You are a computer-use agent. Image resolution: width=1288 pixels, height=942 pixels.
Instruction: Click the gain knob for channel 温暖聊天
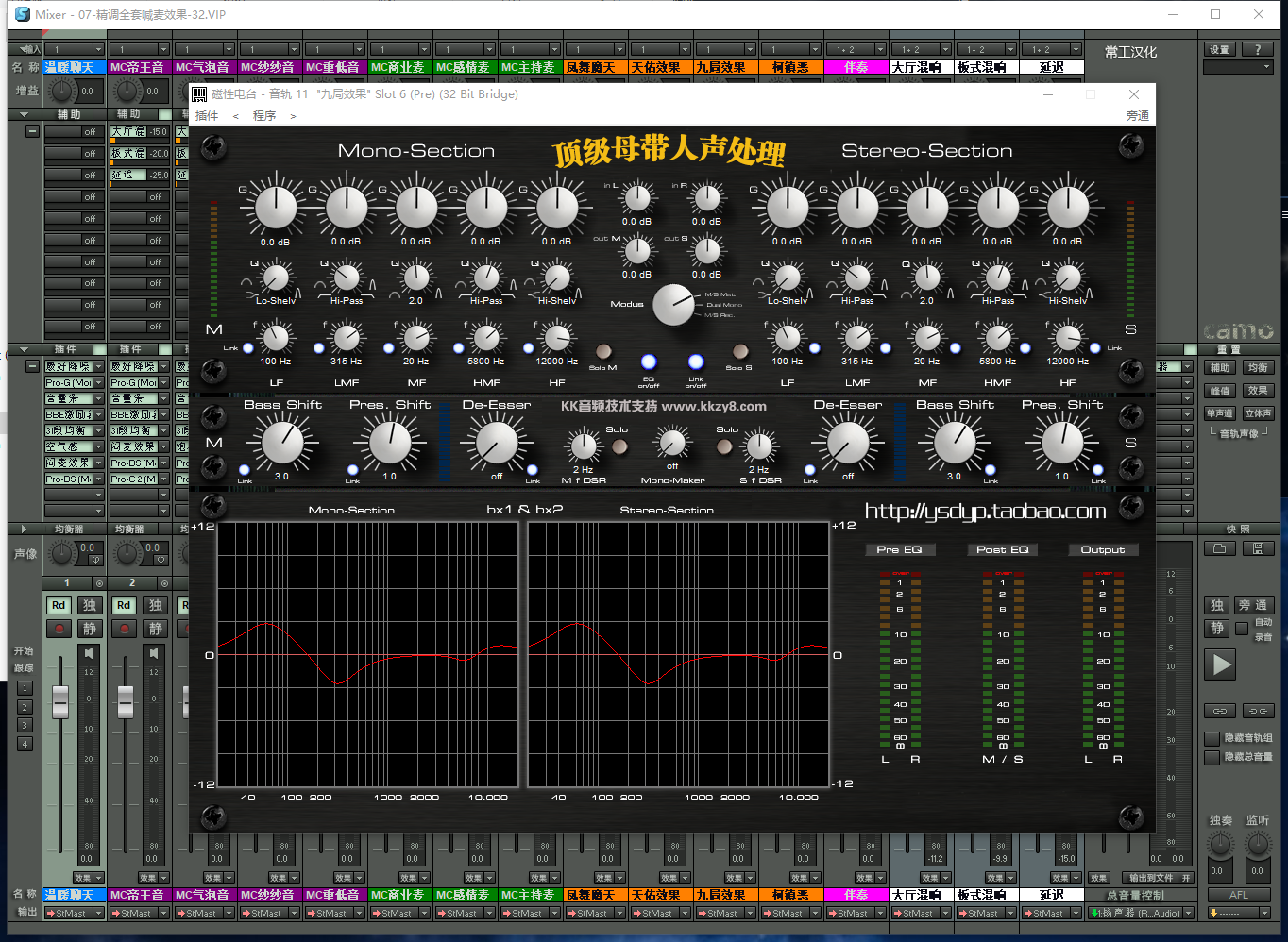pyautogui.click(x=62, y=91)
